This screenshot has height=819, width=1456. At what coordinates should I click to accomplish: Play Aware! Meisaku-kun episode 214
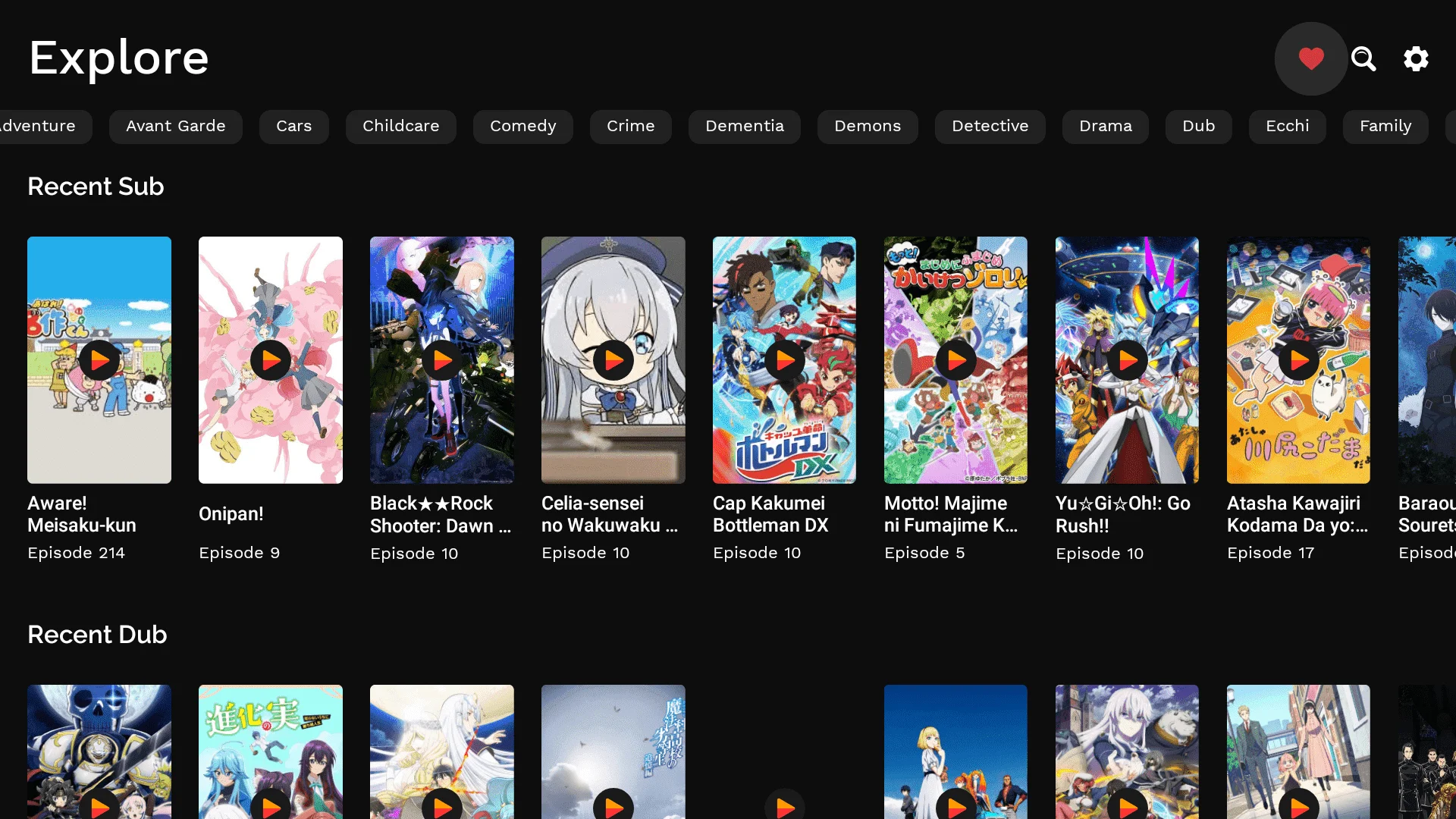click(x=99, y=360)
